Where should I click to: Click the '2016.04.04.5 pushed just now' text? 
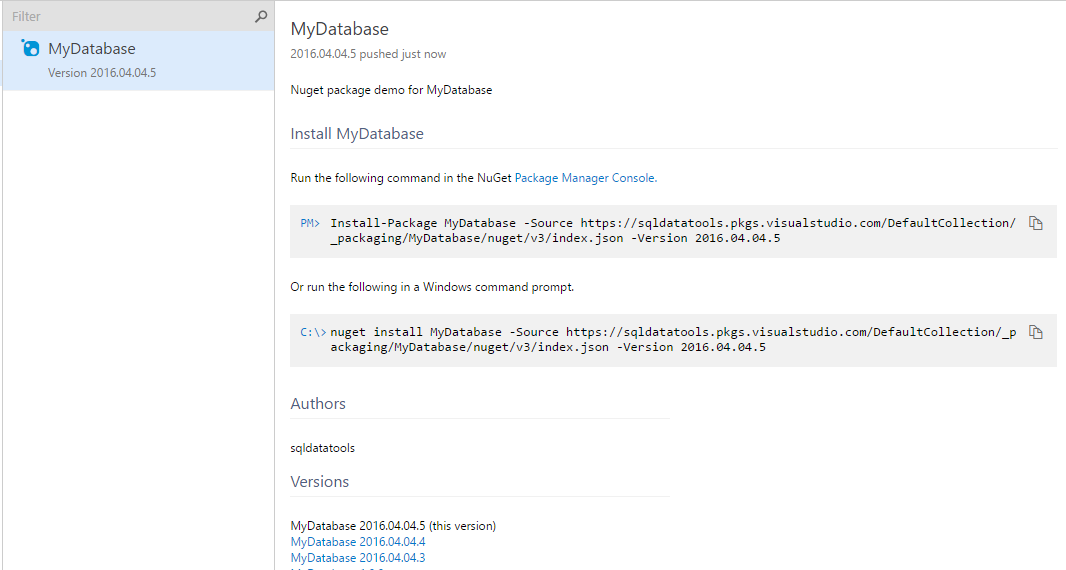click(x=368, y=54)
